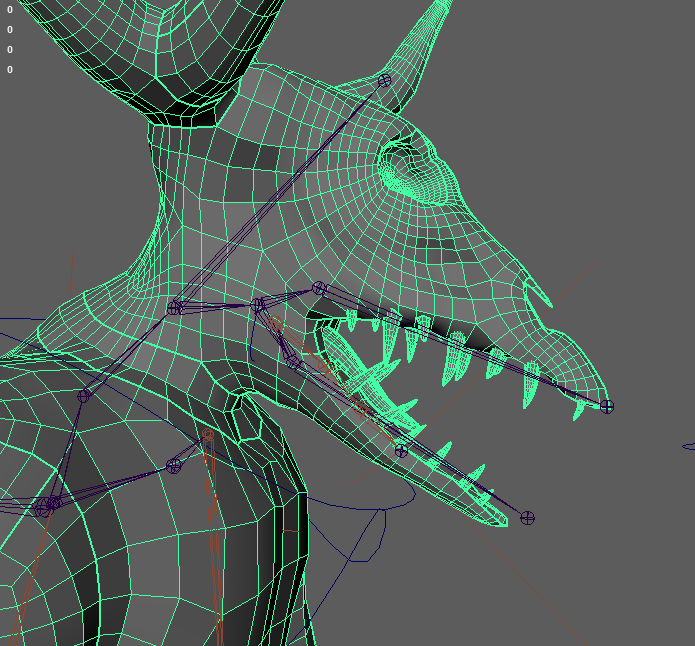
Task: Select the upper jaw root joint
Action: [319, 288]
